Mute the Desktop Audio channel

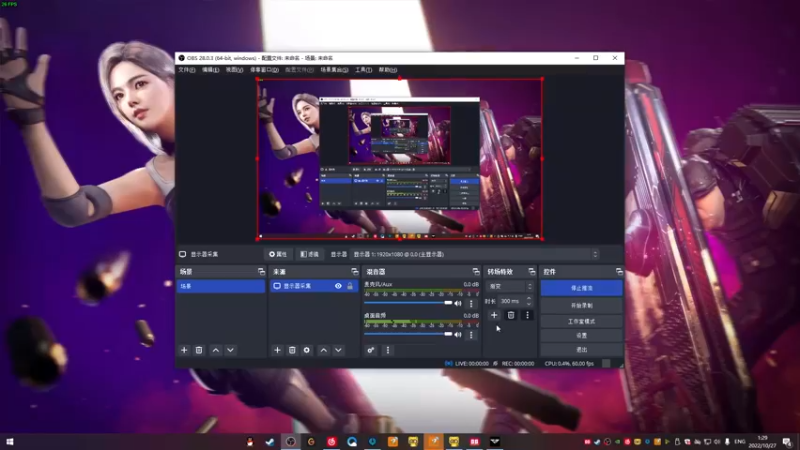[x=458, y=335]
